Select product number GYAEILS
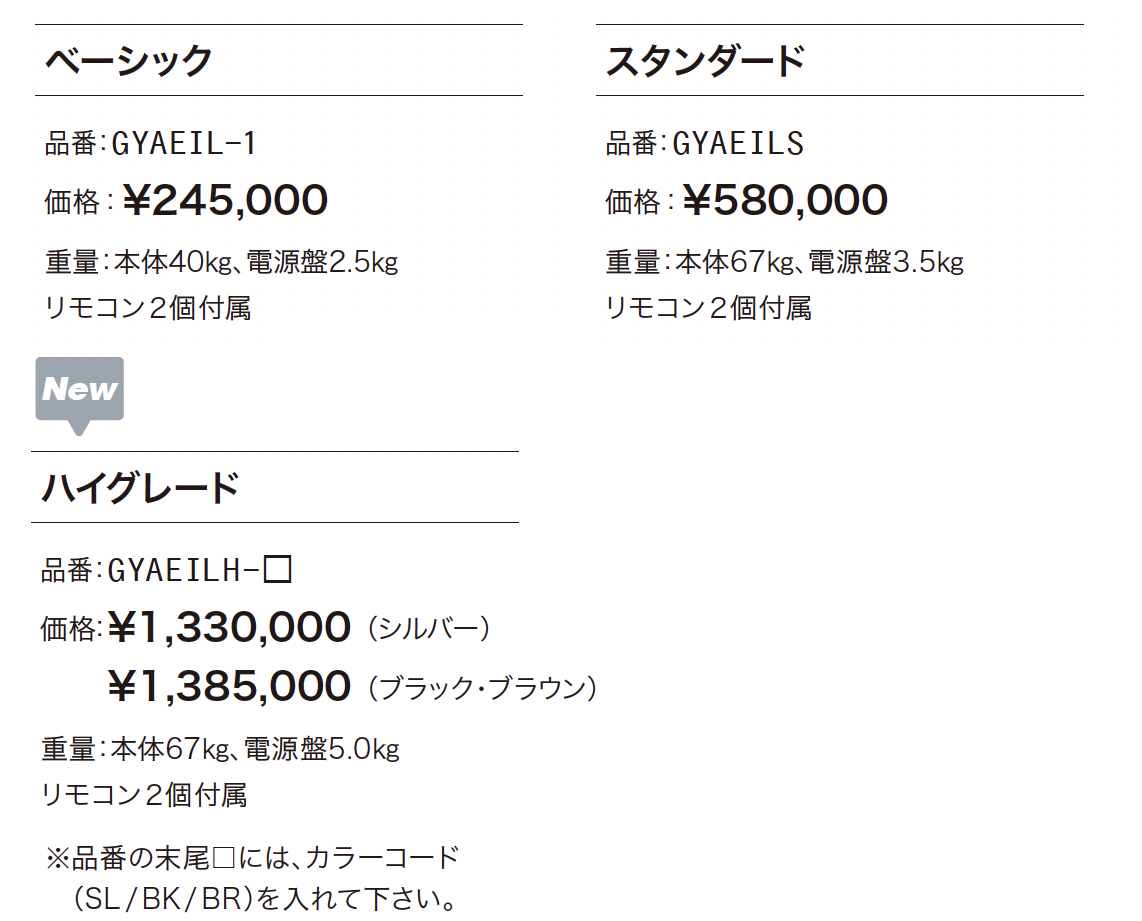 (x=738, y=143)
